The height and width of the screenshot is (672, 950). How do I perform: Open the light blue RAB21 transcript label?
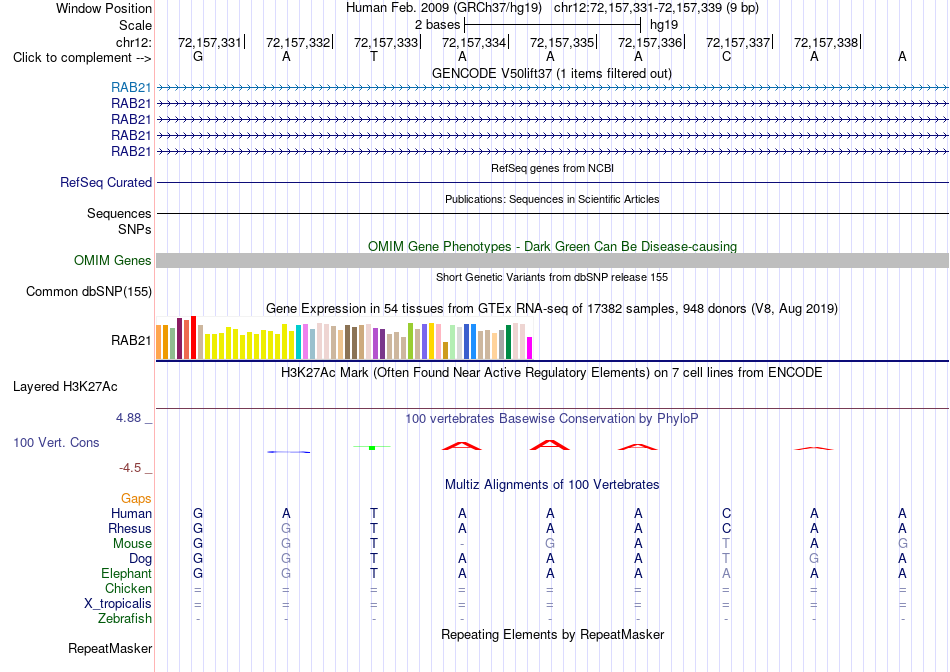(131, 88)
